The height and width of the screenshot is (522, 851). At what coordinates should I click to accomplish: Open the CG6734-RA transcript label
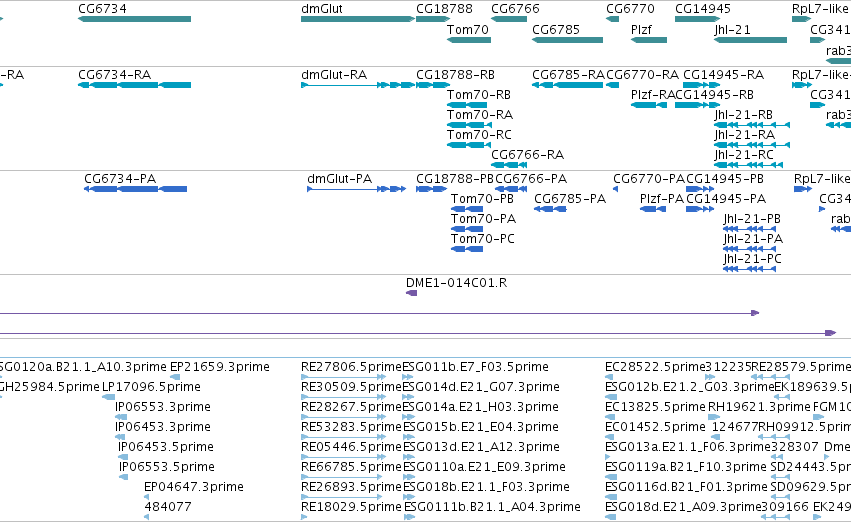click(x=115, y=74)
